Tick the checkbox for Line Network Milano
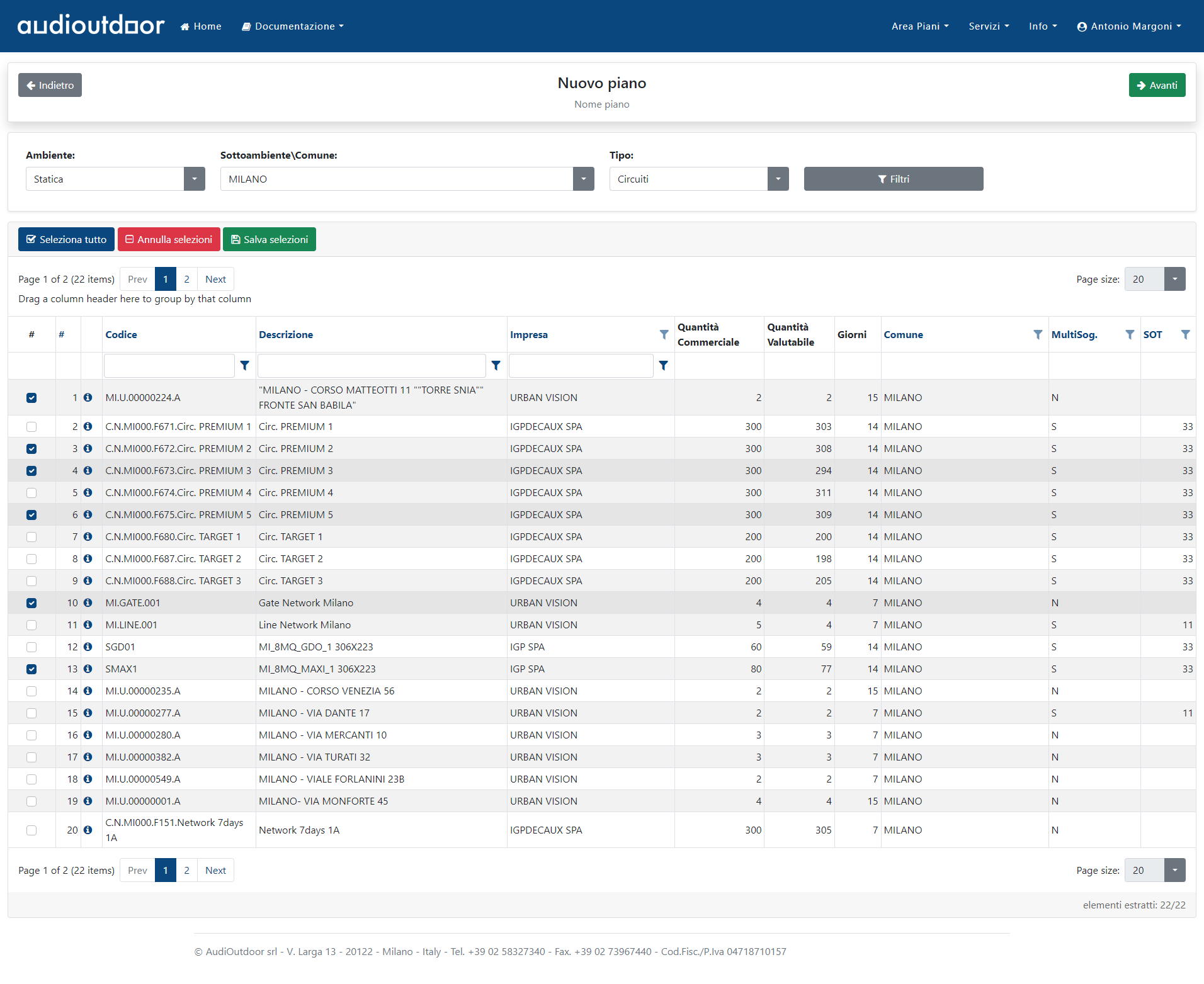Screen dimensions: 1204x984 (x=31, y=625)
